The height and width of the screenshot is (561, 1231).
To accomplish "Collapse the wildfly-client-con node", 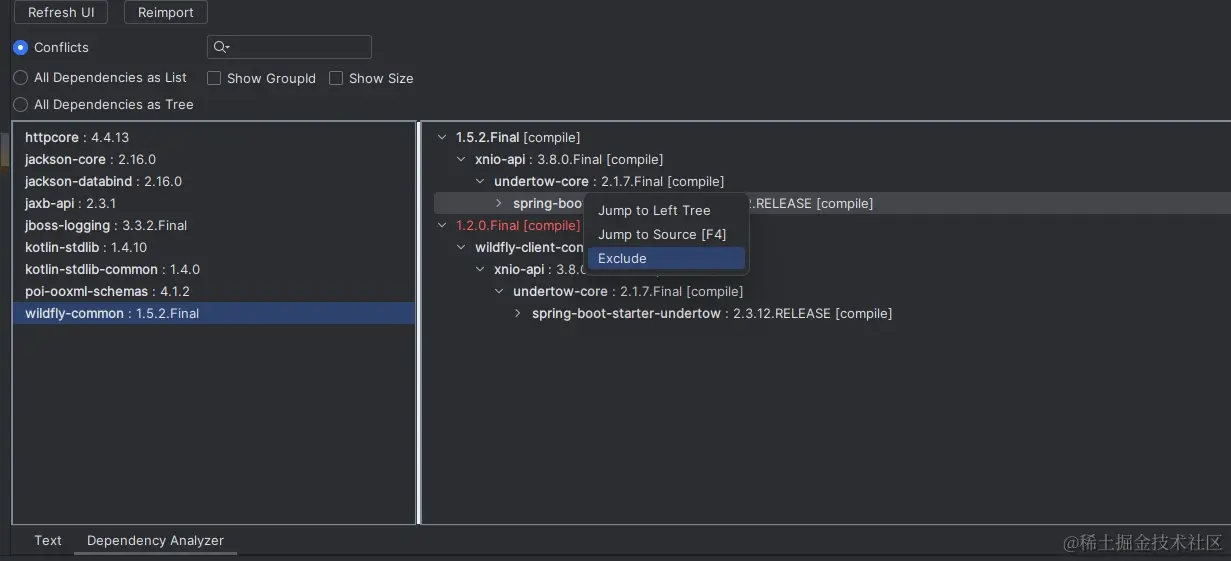I will [461, 247].
